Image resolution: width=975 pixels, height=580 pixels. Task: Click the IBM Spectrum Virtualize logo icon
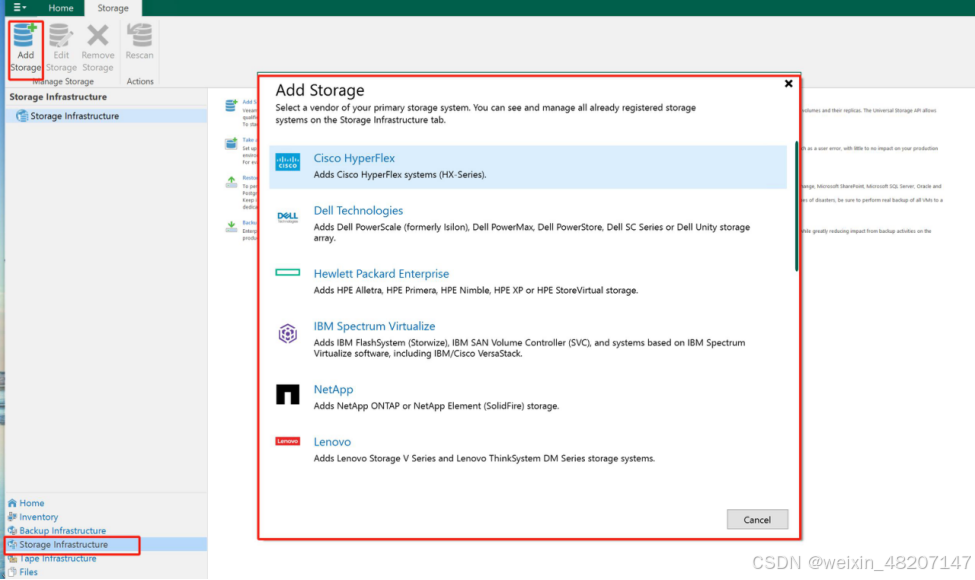287,334
